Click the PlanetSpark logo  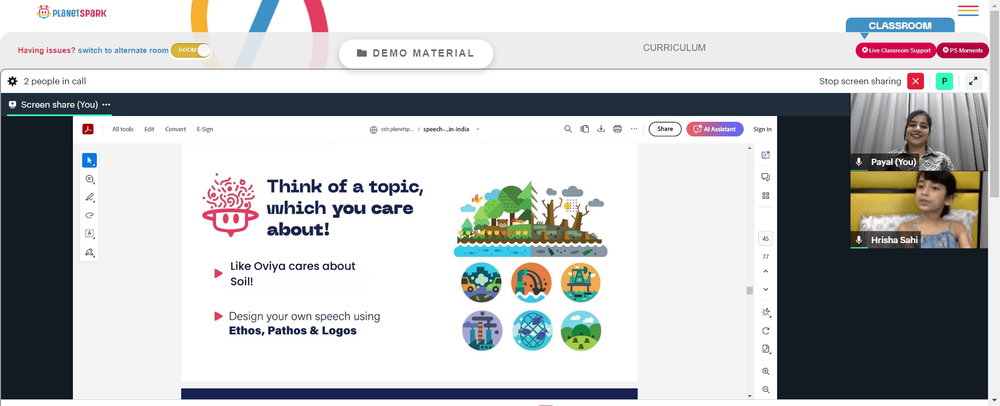pos(71,12)
